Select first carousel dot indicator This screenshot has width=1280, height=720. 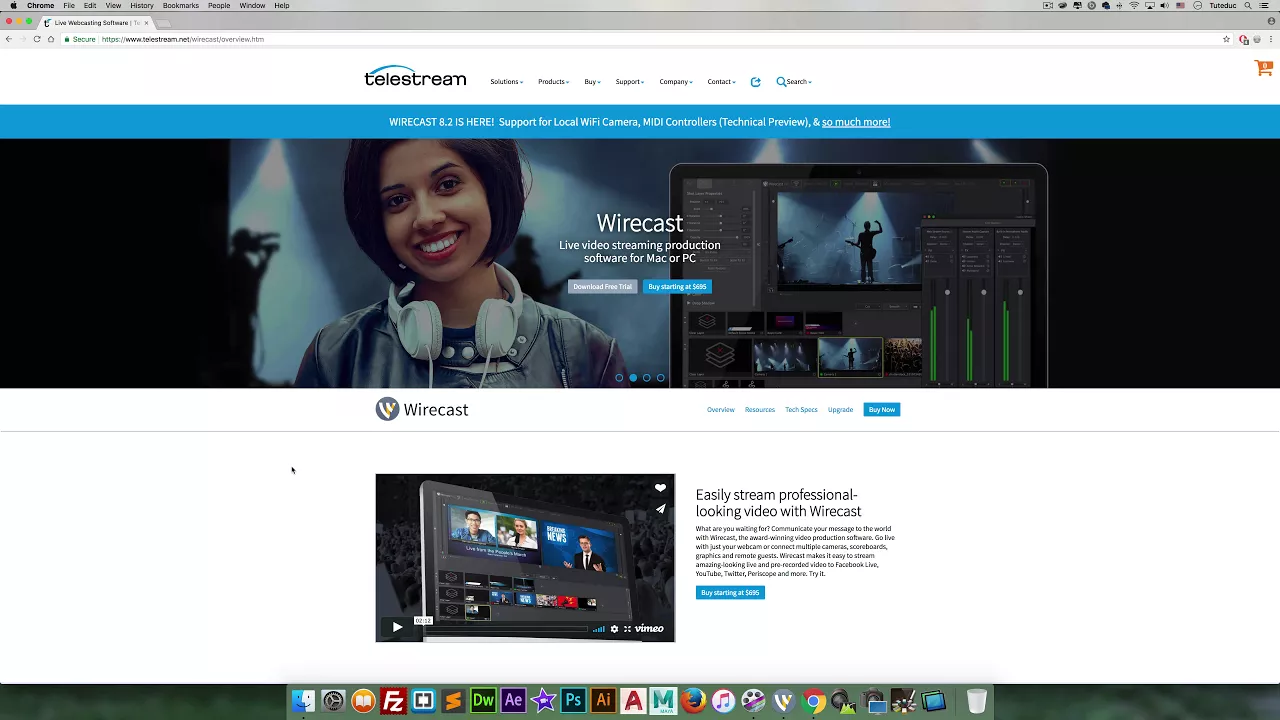tap(619, 378)
